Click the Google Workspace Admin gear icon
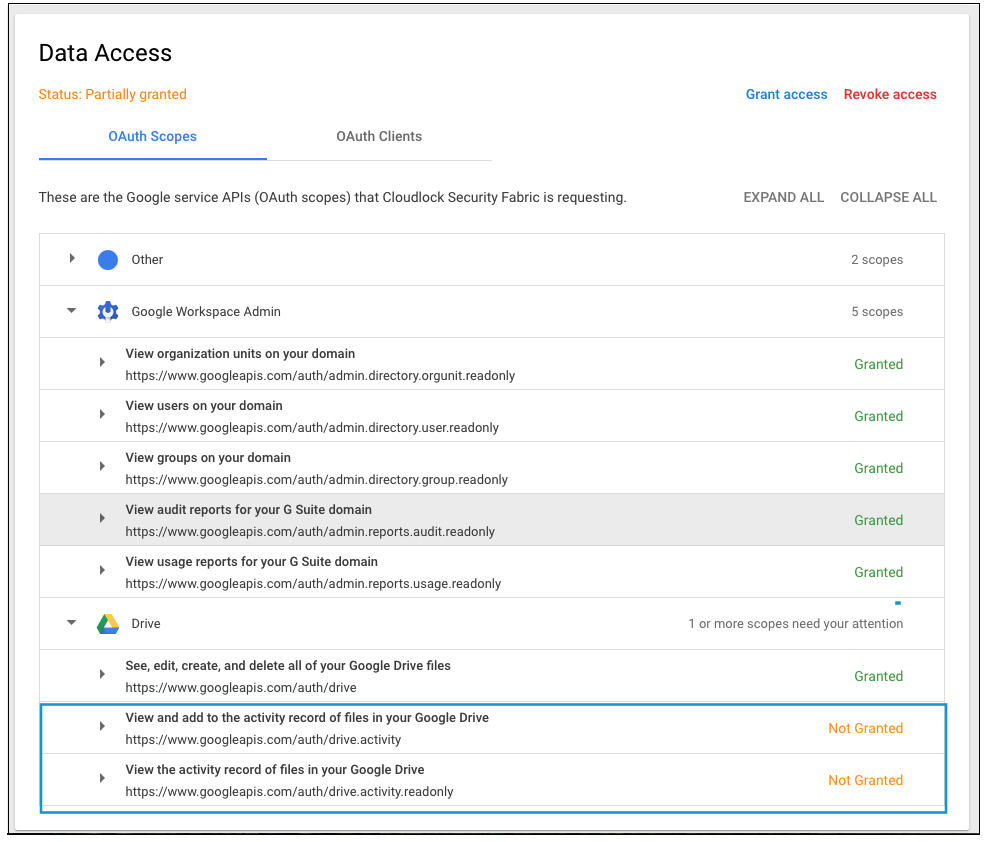The width and height of the screenshot is (984, 842). (x=108, y=311)
